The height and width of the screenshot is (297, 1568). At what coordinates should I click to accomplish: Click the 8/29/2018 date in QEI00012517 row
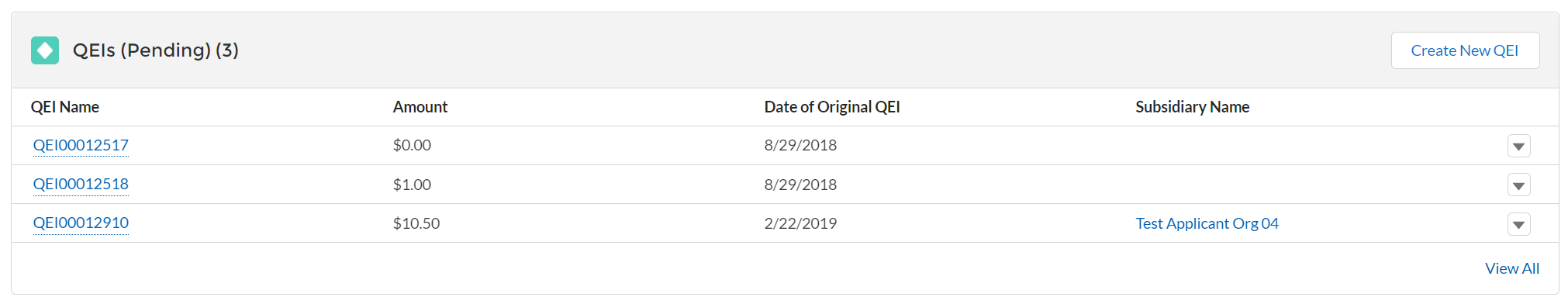(x=800, y=145)
